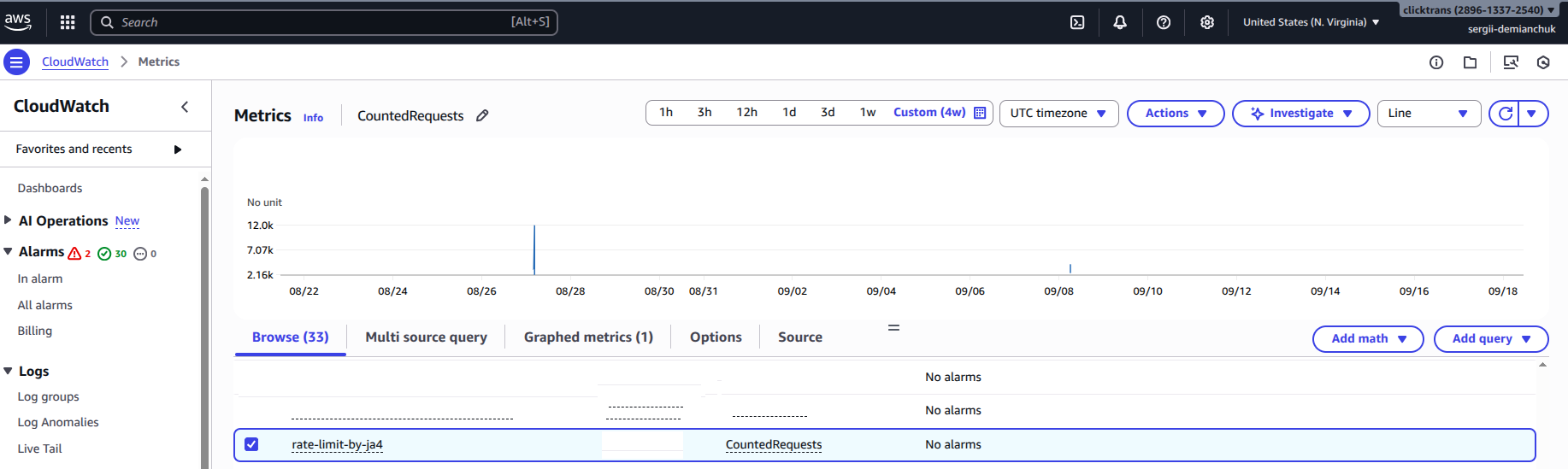1568x469 pixels.
Task: Open the custom time range calendar icon
Action: [x=980, y=113]
